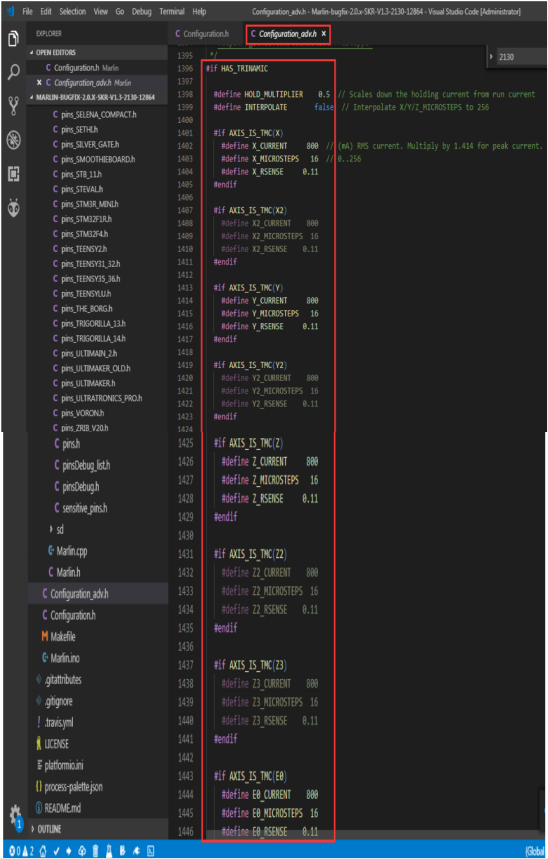
Task: Open the Debug view icon in activity bar
Action: (x=13, y=140)
